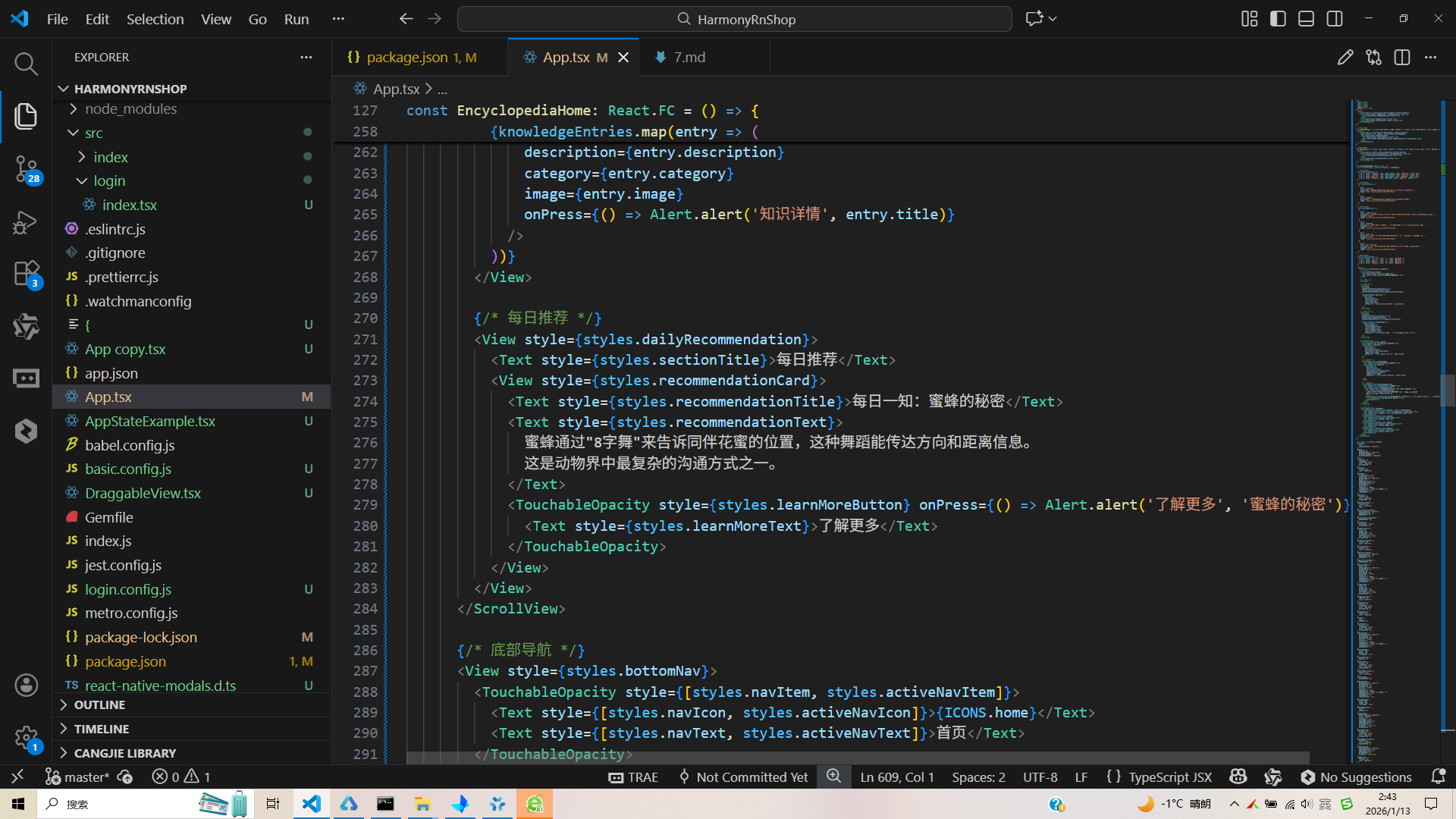
Task: Toggle the primary side bar visibility
Action: click(x=1278, y=19)
